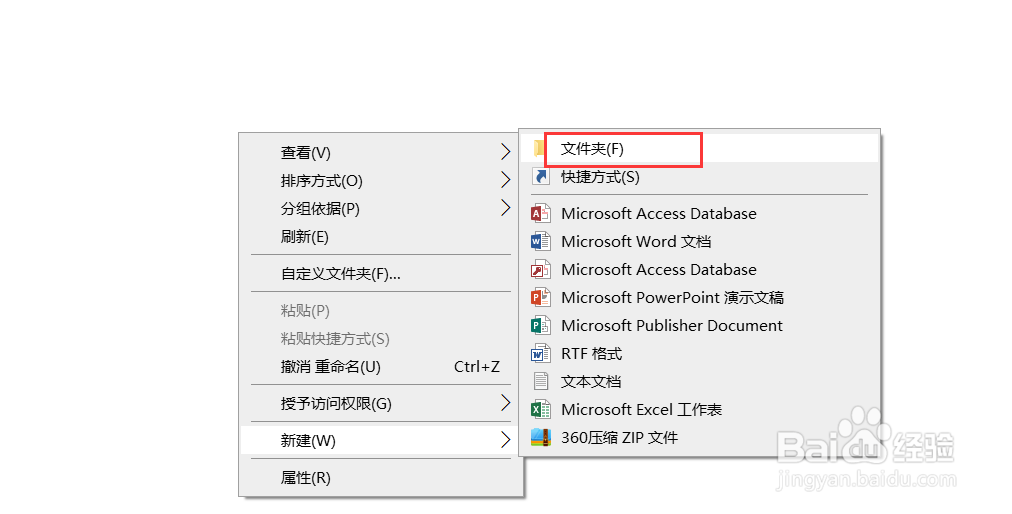The image size is (1012, 514).
Task: Click the orange PowerPoint 演示文稿 icon
Action: [540, 297]
